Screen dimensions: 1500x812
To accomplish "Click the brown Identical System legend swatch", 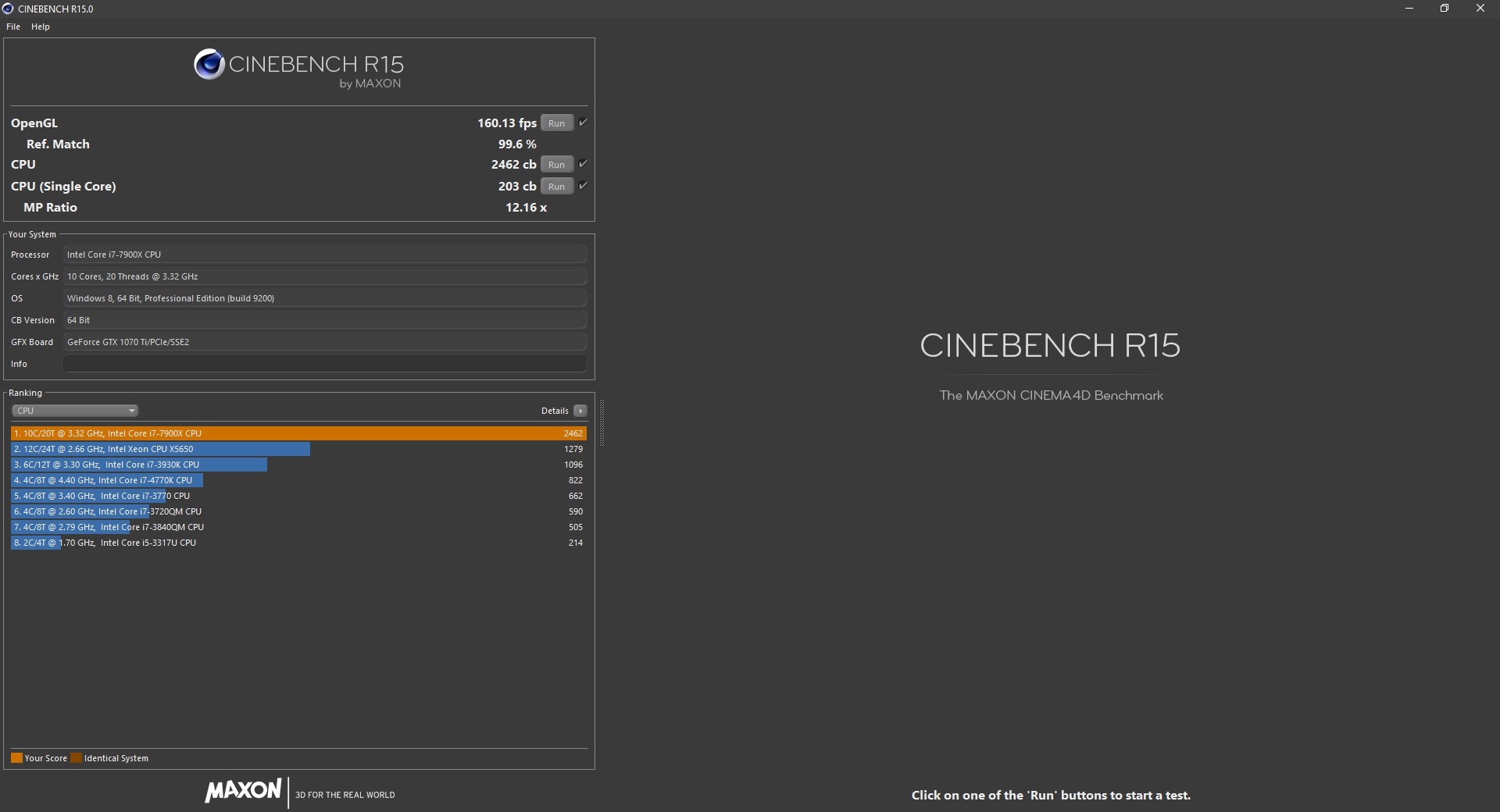I will pos(76,758).
